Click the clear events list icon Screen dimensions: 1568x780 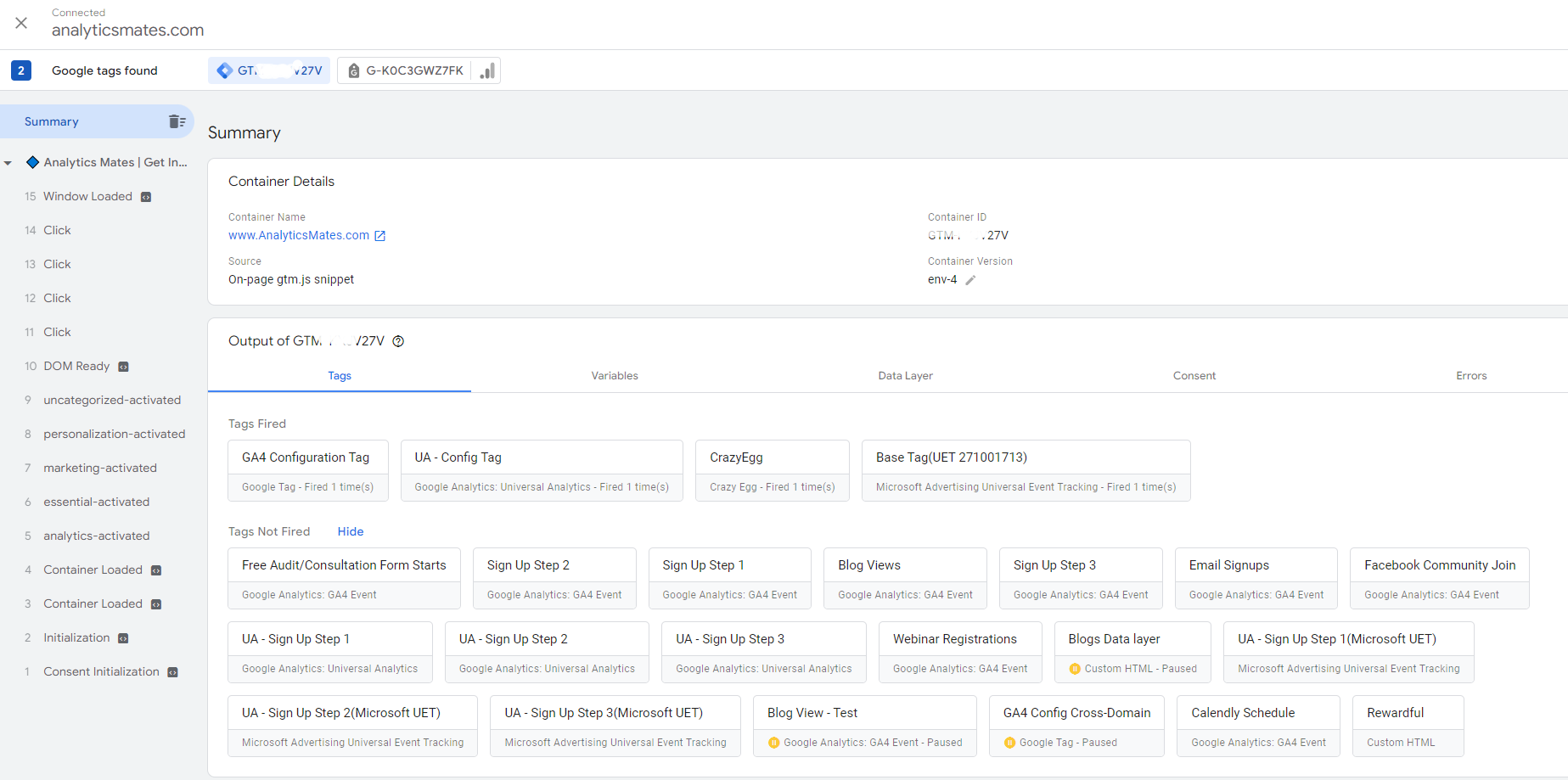coord(177,121)
